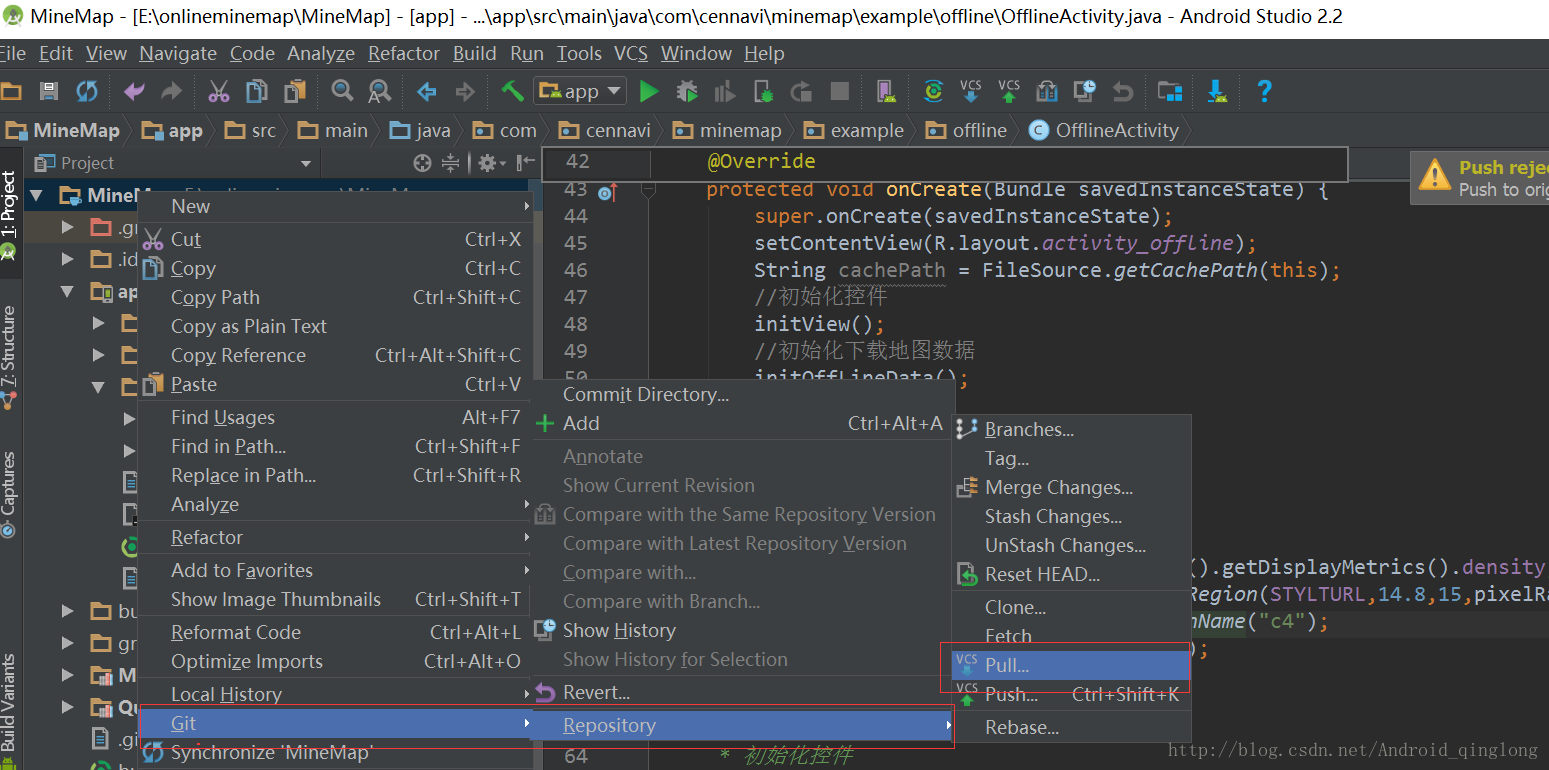The image size is (1549, 770).
Task: Open the Refactor menu in menu bar
Action: click(404, 54)
